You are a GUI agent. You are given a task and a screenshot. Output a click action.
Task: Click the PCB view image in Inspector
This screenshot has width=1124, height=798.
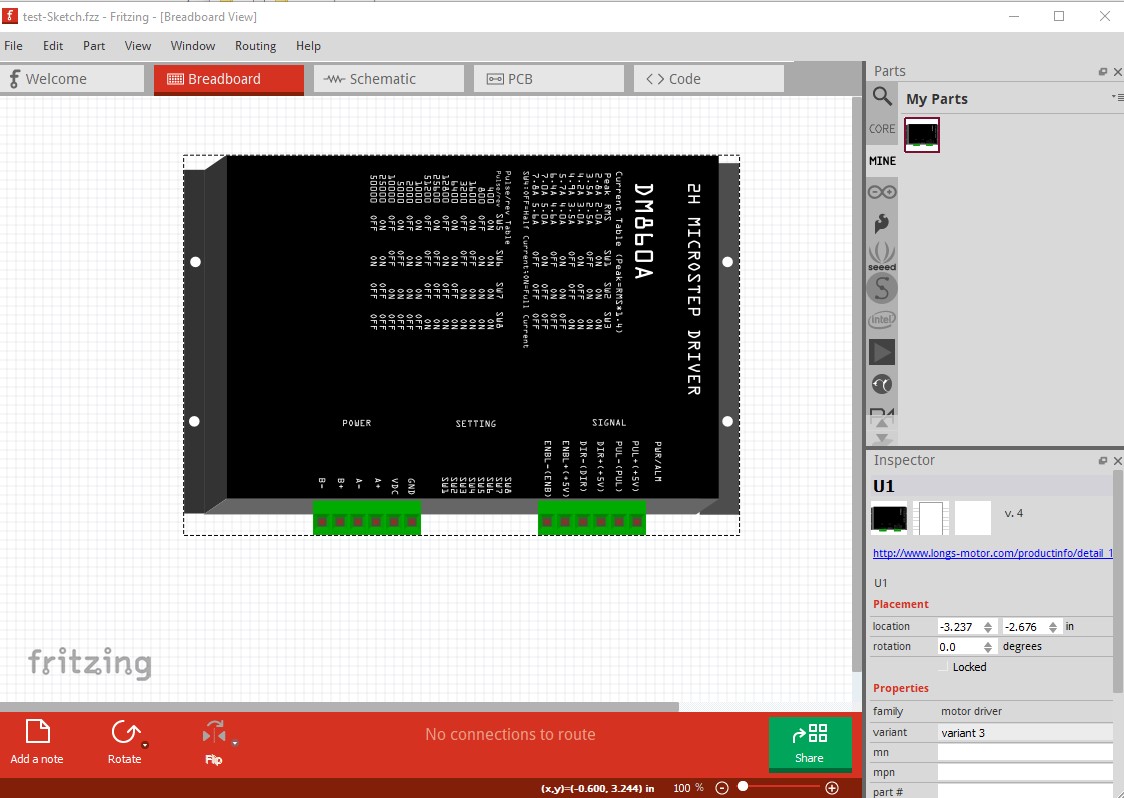pyautogui.click(x=973, y=518)
